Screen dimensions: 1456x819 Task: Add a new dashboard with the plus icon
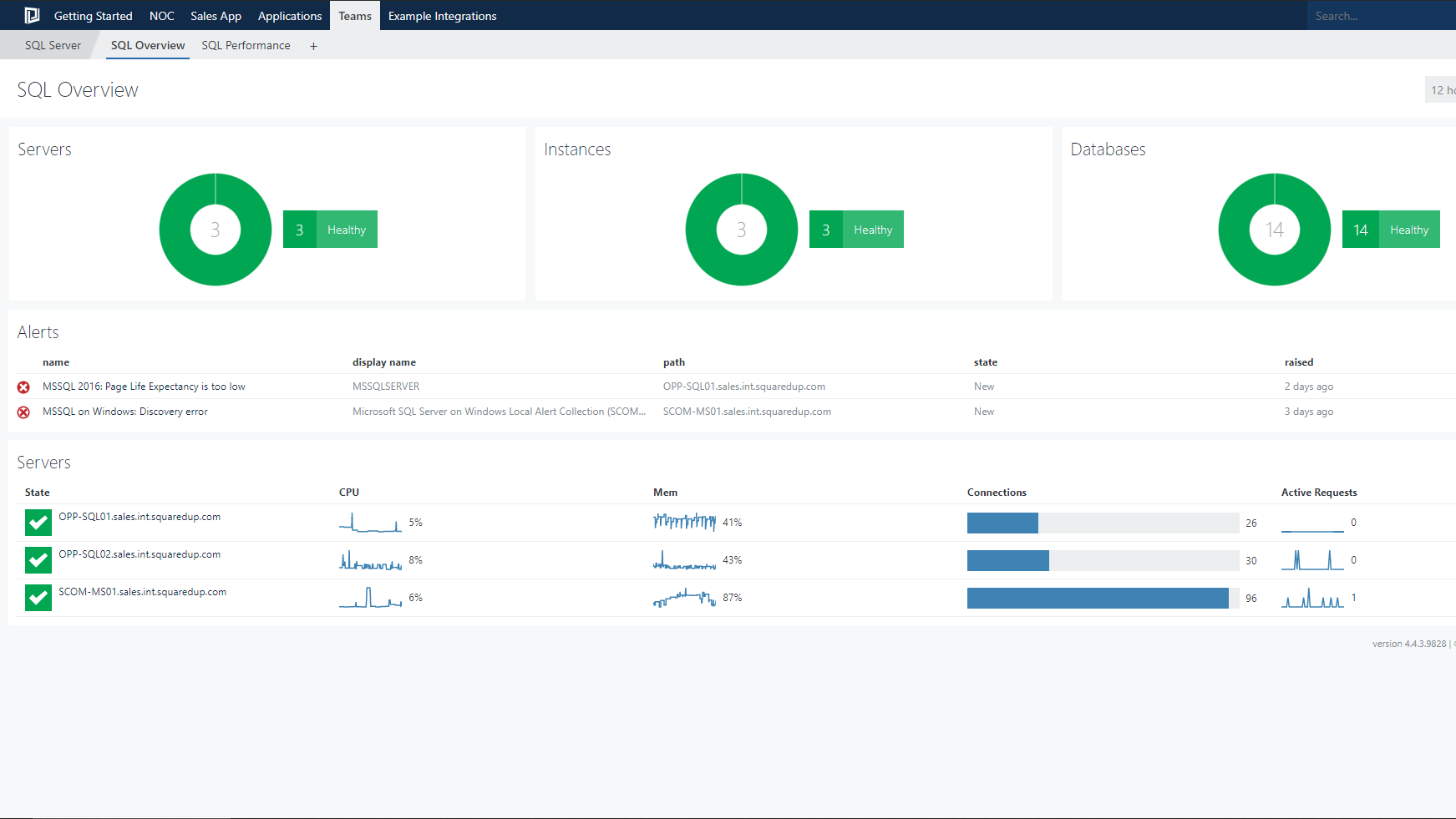pyautogui.click(x=314, y=46)
